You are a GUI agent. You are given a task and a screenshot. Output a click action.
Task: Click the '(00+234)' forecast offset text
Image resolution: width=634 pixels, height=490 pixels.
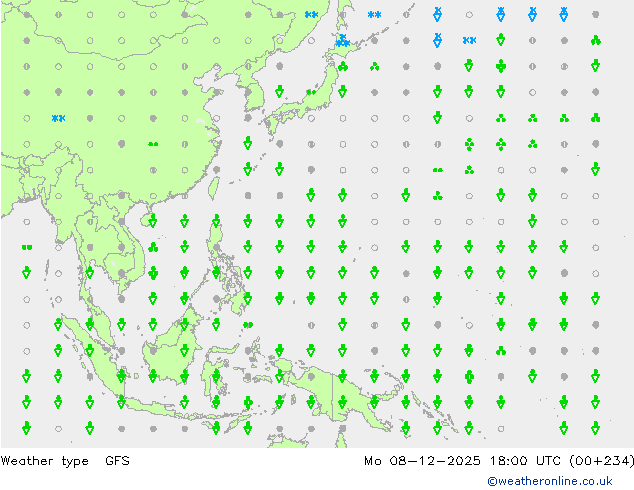(601, 460)
